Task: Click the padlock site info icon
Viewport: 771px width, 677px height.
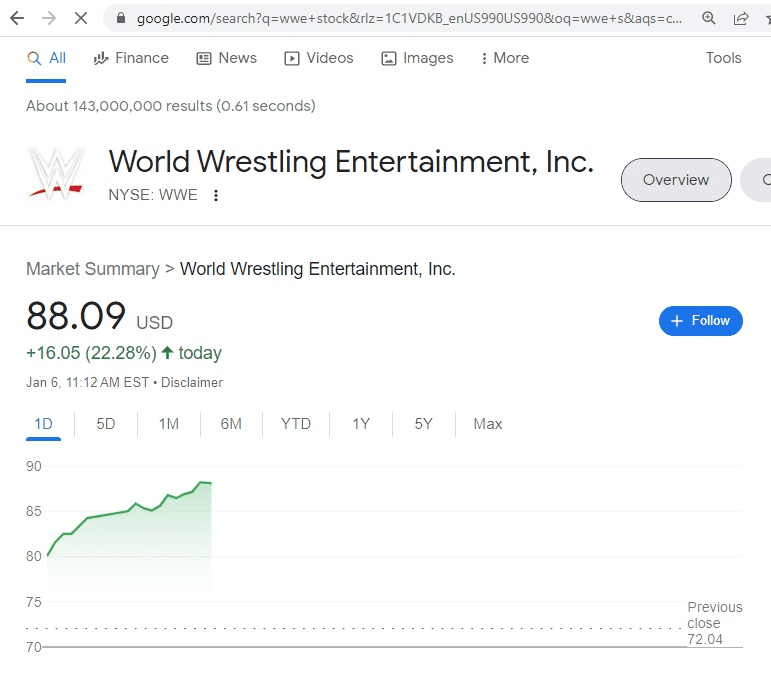Action: coord(121,18)
